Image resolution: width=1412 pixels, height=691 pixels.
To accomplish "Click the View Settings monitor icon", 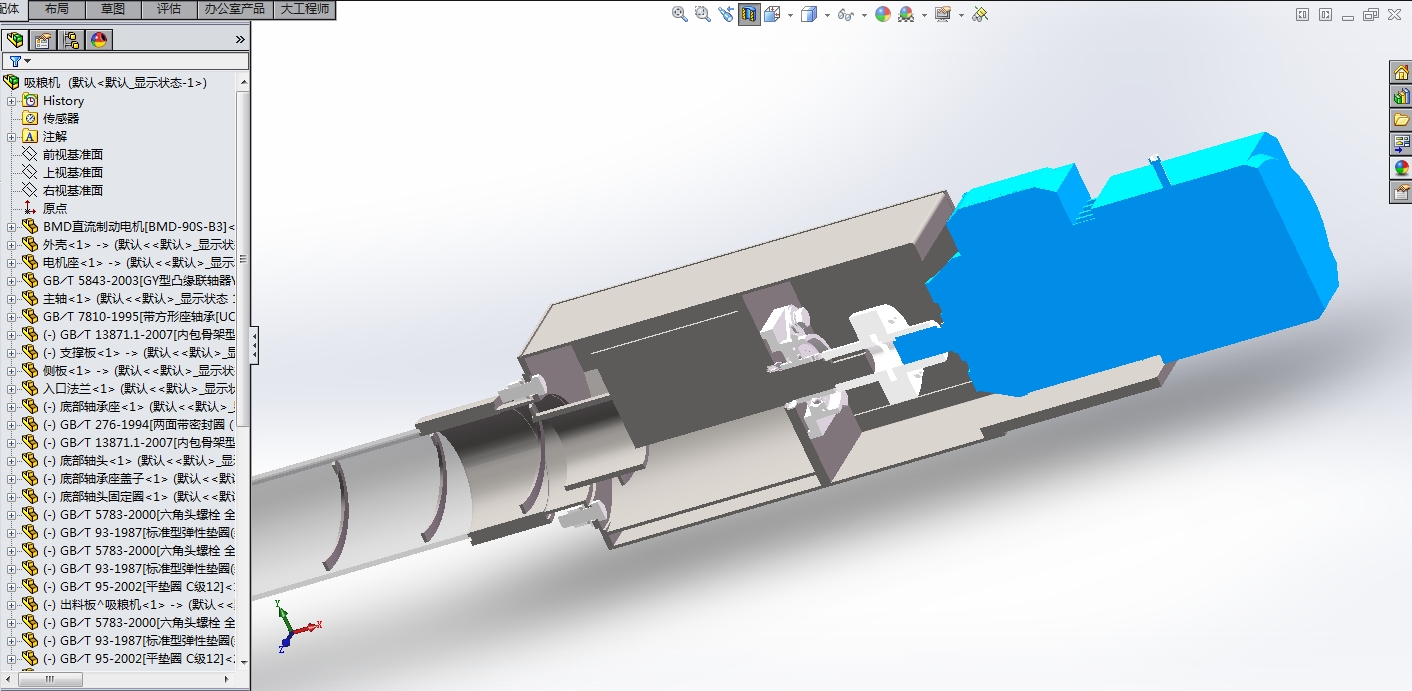I will pyautogui.click(x=943, y=14).
